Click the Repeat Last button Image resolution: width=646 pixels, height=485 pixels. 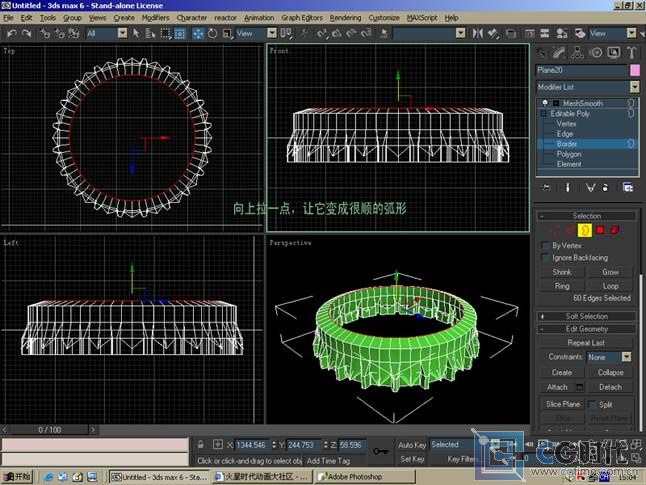[x=586, y=343]
